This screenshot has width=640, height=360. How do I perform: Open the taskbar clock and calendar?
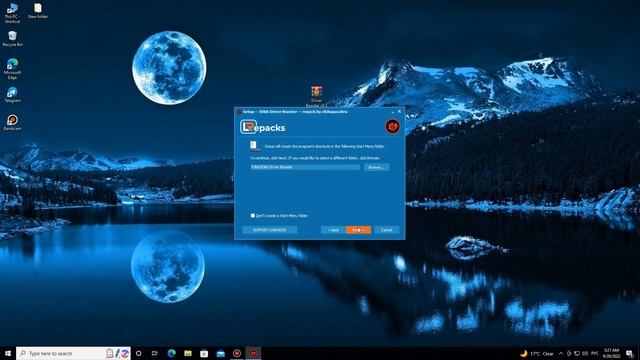611,353
